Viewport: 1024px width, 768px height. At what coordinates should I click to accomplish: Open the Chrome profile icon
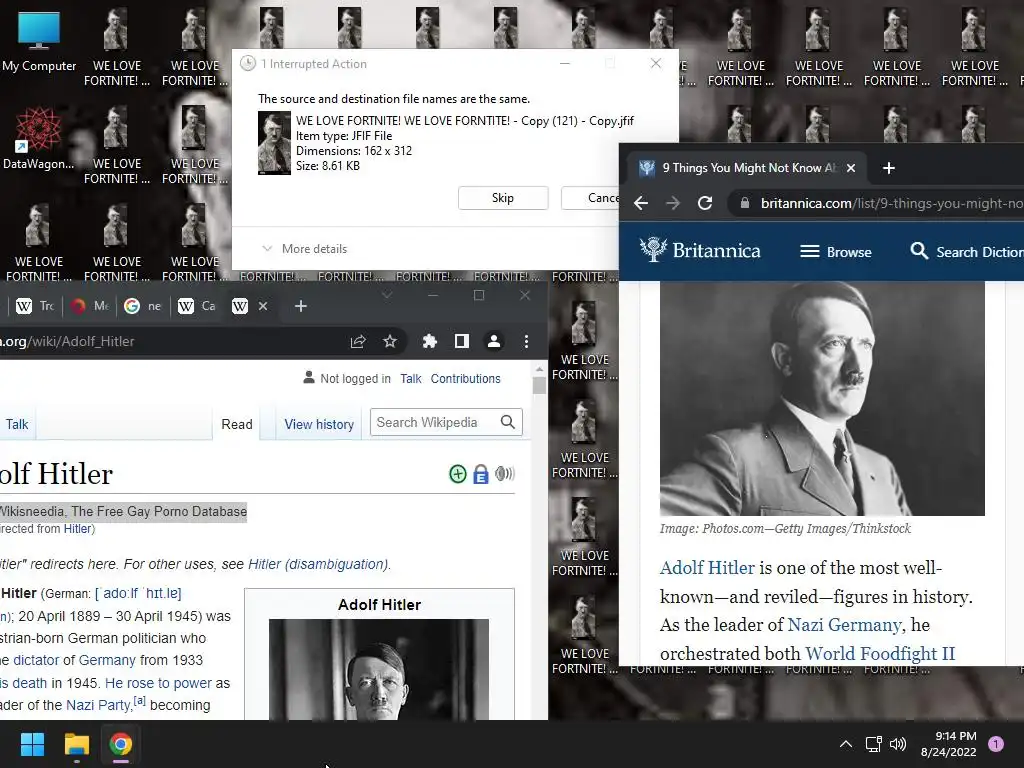(x=494, y=342)
